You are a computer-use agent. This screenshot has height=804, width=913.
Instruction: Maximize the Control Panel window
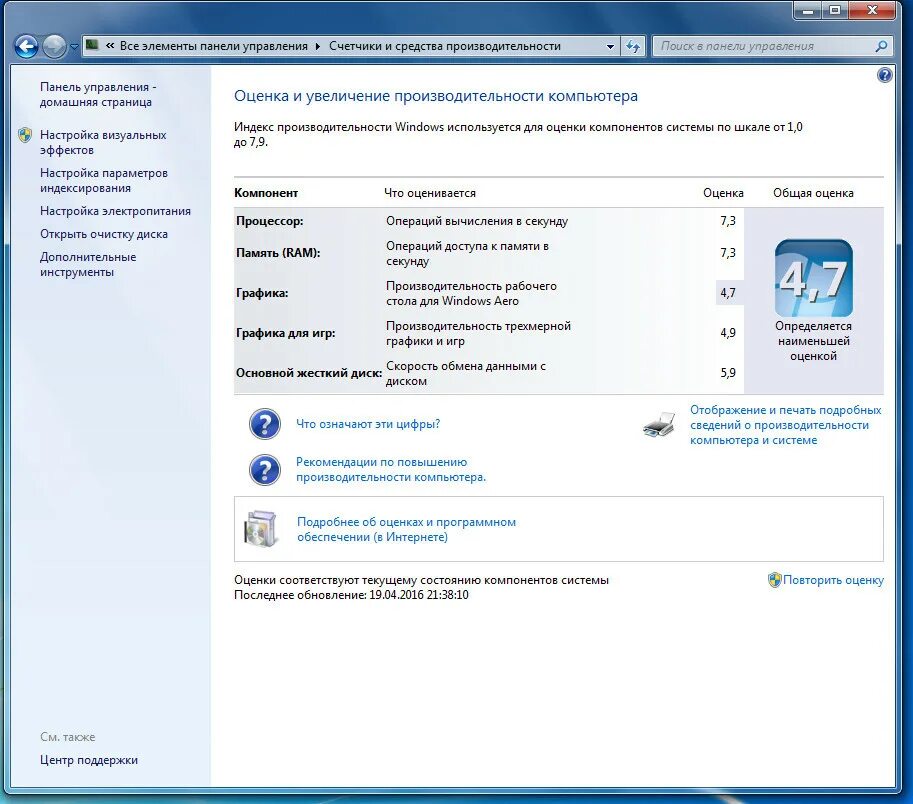point(835,10)
